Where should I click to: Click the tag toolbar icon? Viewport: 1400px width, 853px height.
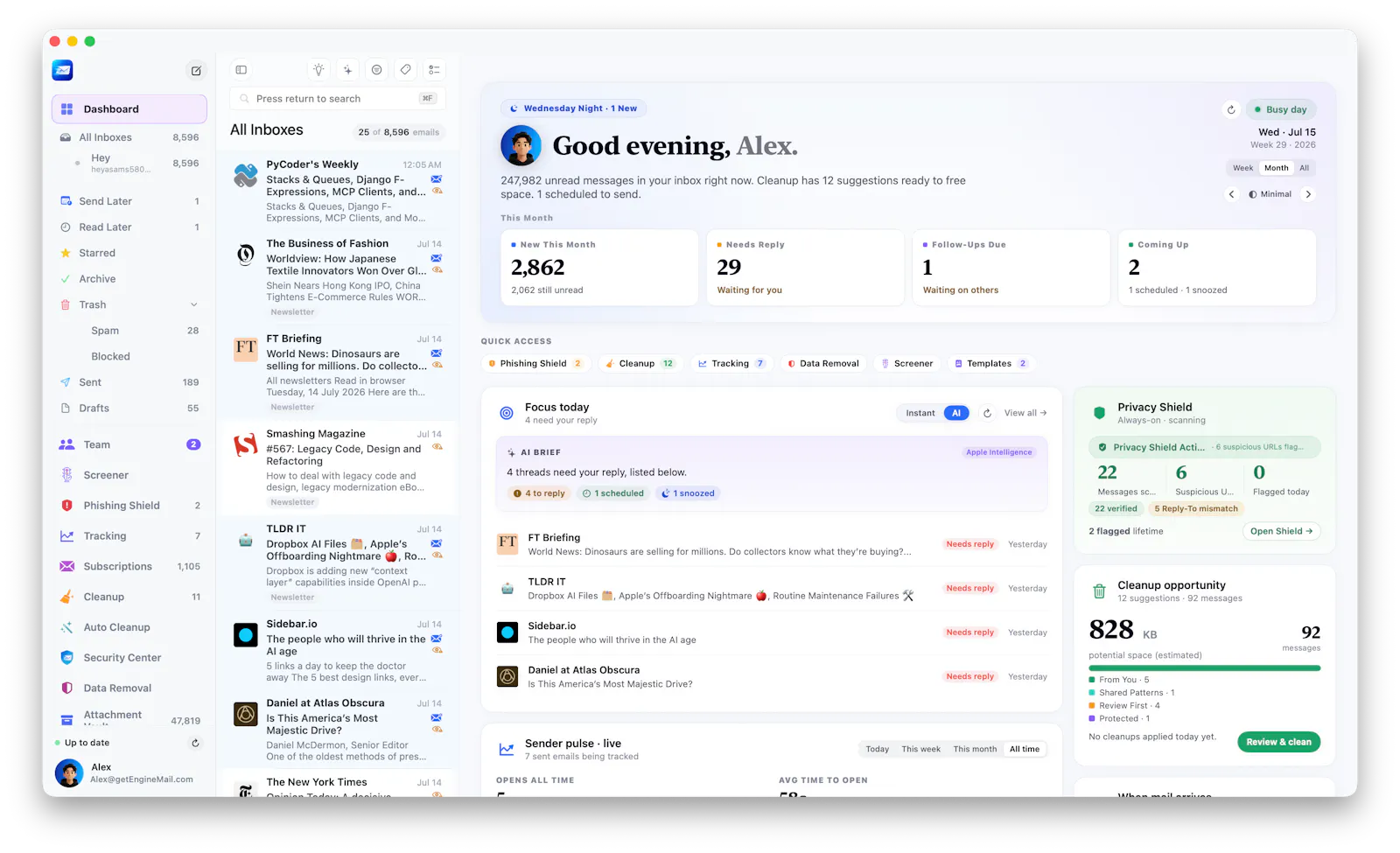405,70
